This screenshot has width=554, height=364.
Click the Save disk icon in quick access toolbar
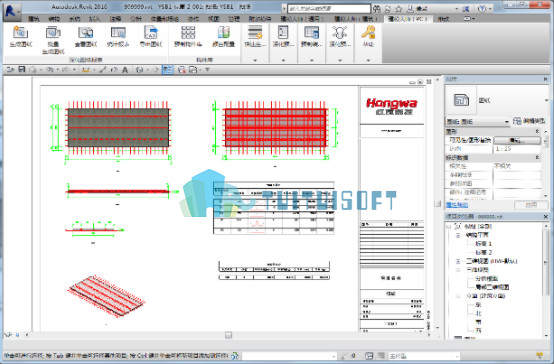pos(22,70)
